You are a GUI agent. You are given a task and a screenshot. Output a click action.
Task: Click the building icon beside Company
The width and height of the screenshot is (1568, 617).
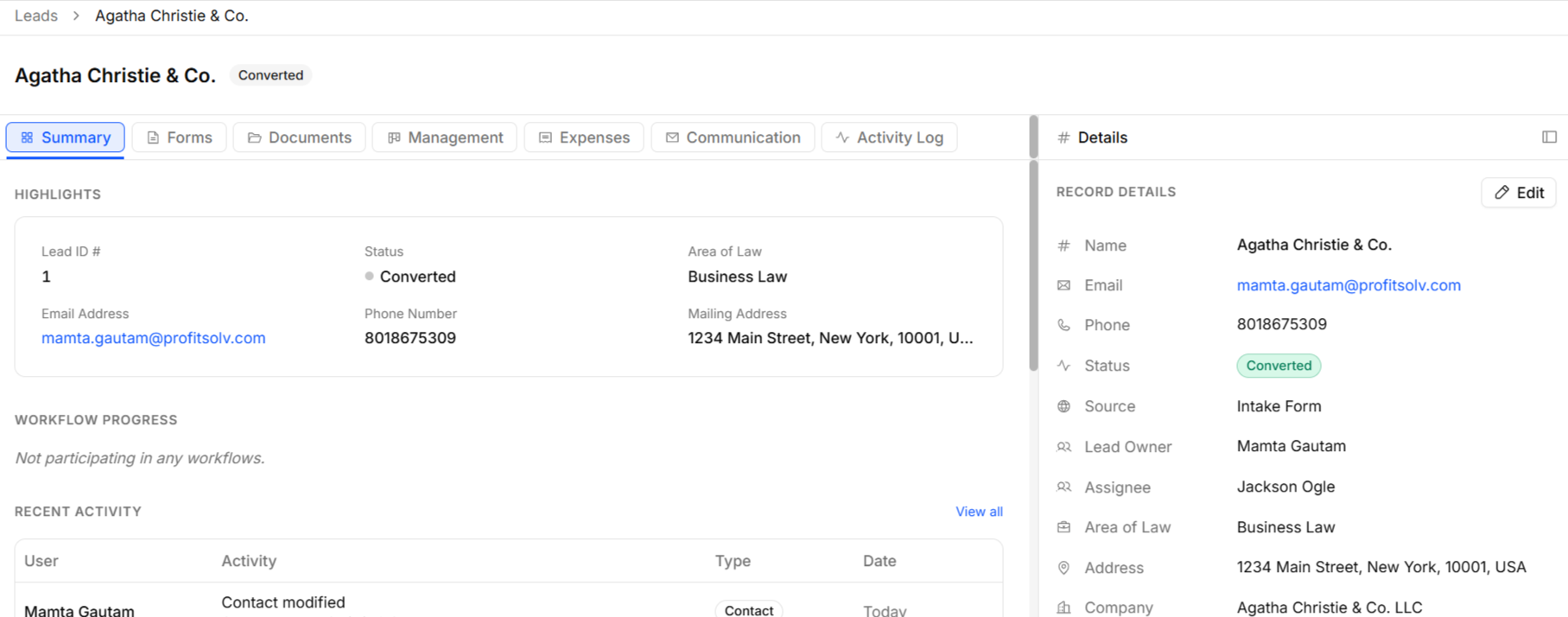tap(1063, 607)
